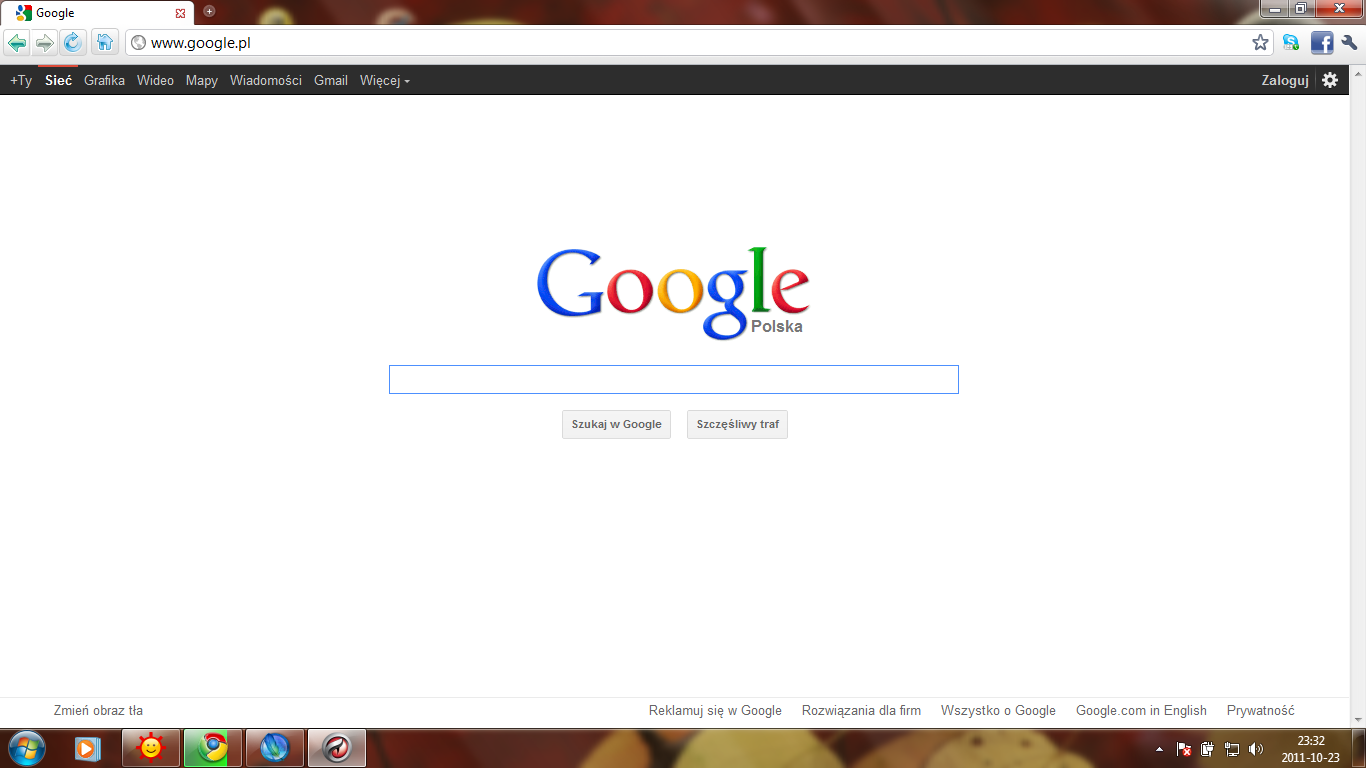Image resolution: width=1366 pixels, height=768 pixels.
Task: Open a new tab with the plus button
Action: coord(209,11)
